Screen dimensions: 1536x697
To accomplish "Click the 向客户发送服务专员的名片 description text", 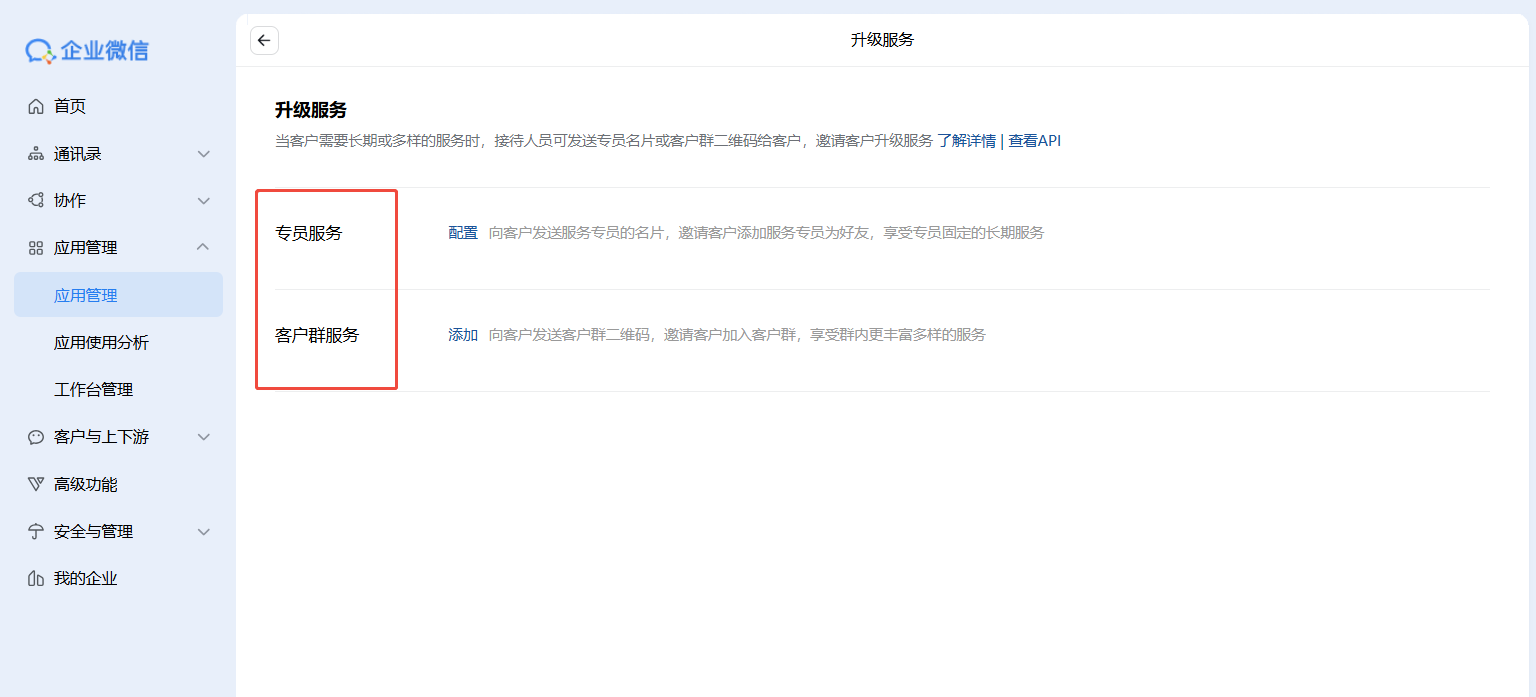I will tap(766, 233).
